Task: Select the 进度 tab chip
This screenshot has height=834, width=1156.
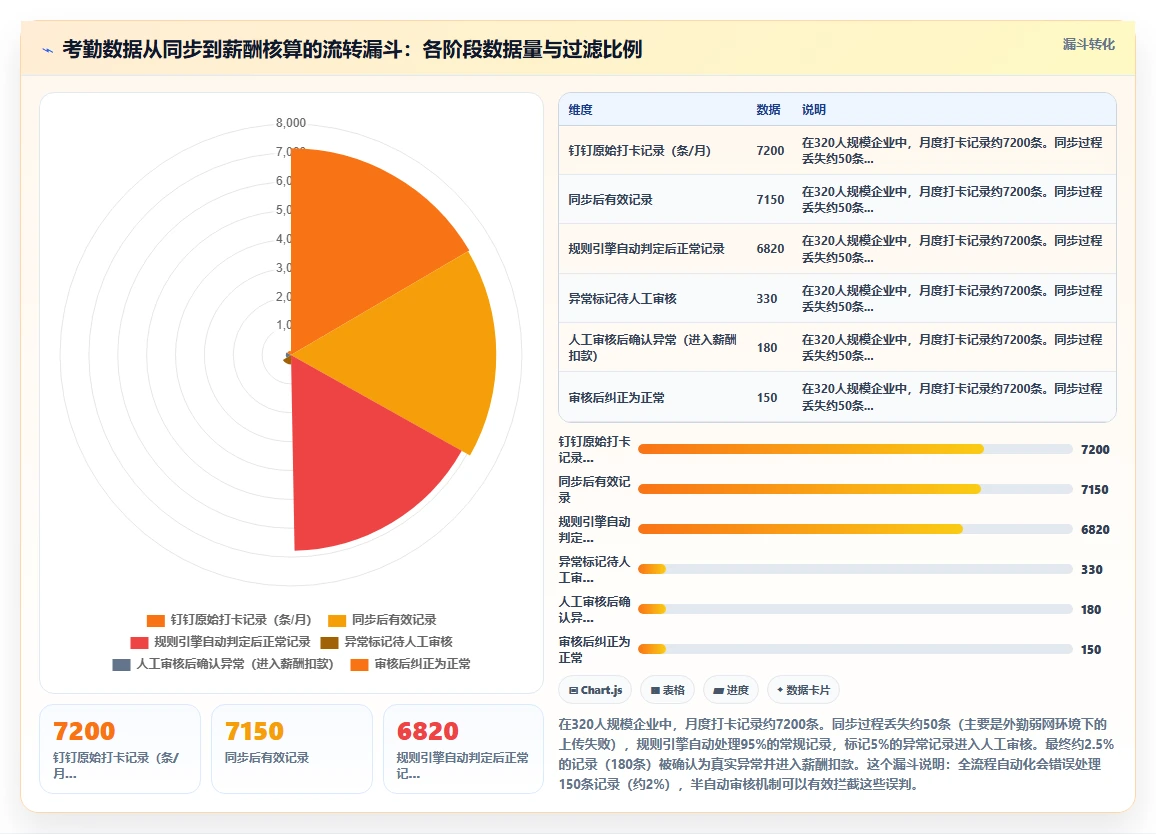Action: tap(731, 690)
